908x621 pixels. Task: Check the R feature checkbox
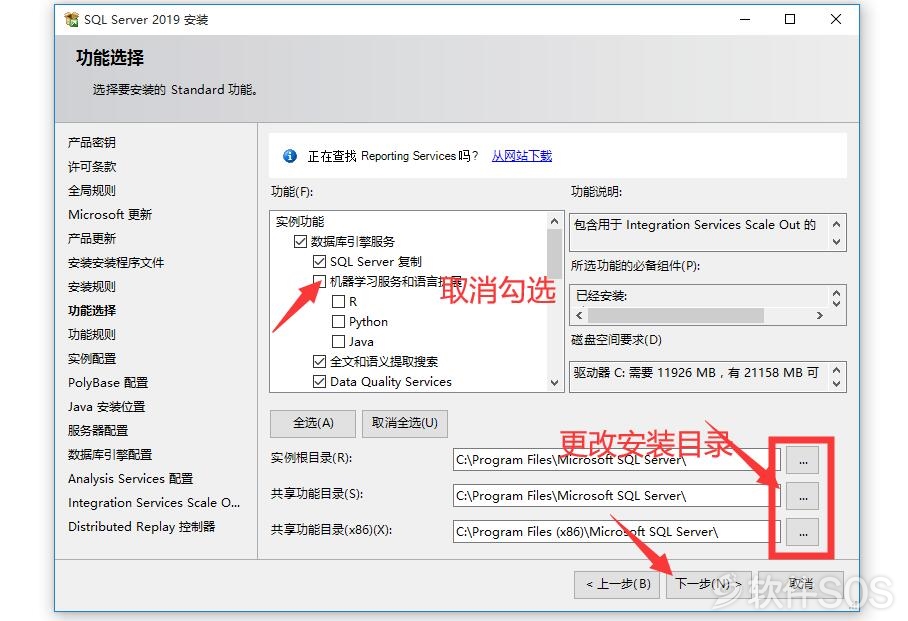(338, 302)
